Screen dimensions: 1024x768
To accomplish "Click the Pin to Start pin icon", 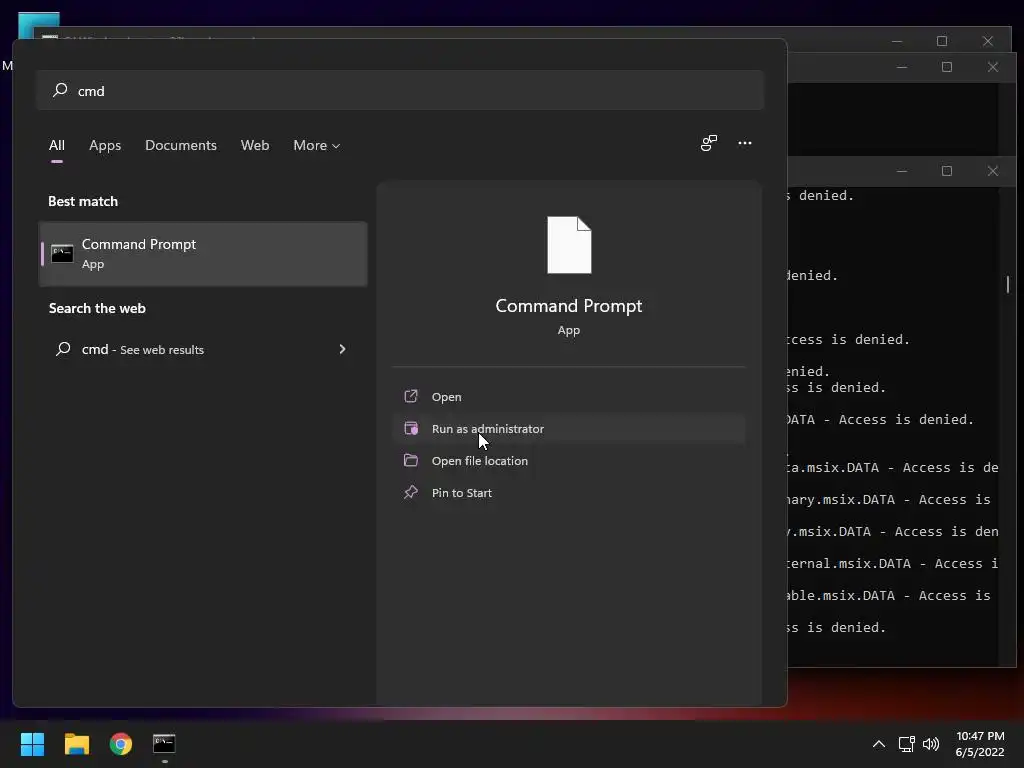I will coord(411,492).
